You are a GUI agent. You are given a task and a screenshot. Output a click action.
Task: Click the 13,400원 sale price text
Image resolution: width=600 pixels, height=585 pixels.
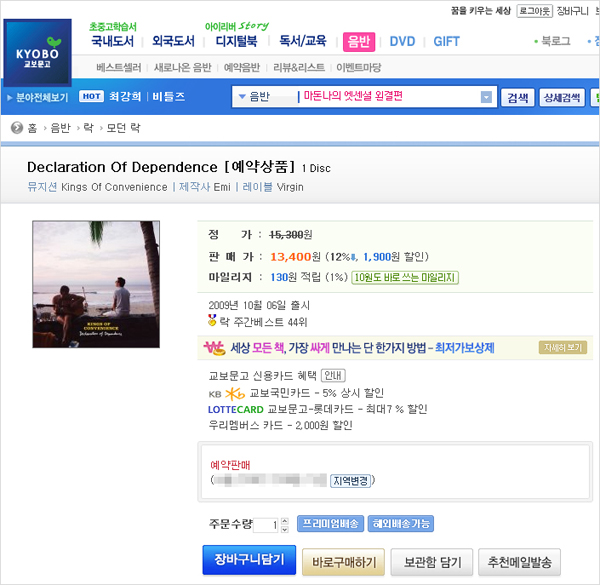point(295,257)
